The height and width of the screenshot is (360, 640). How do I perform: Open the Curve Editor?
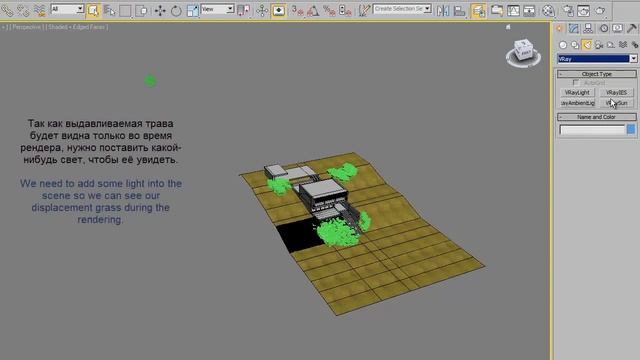point(513,11)
